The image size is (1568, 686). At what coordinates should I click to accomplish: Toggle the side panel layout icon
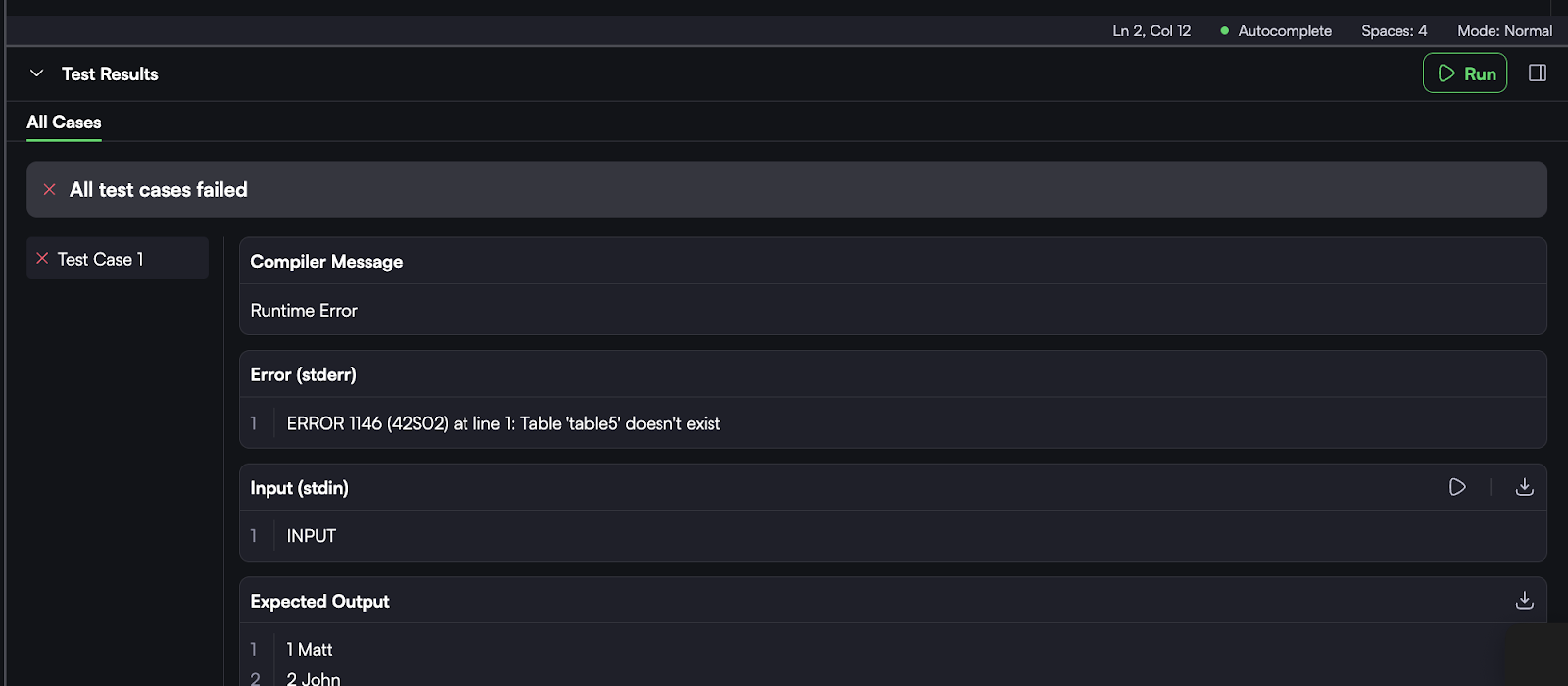point(1538,73)
